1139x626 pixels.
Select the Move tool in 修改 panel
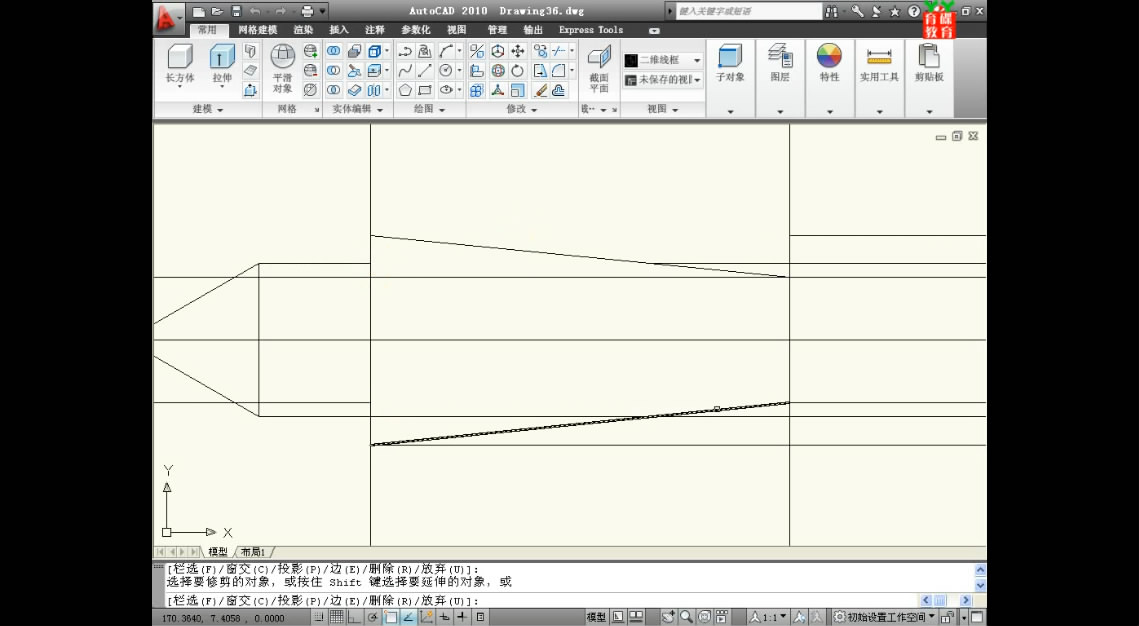518,51
